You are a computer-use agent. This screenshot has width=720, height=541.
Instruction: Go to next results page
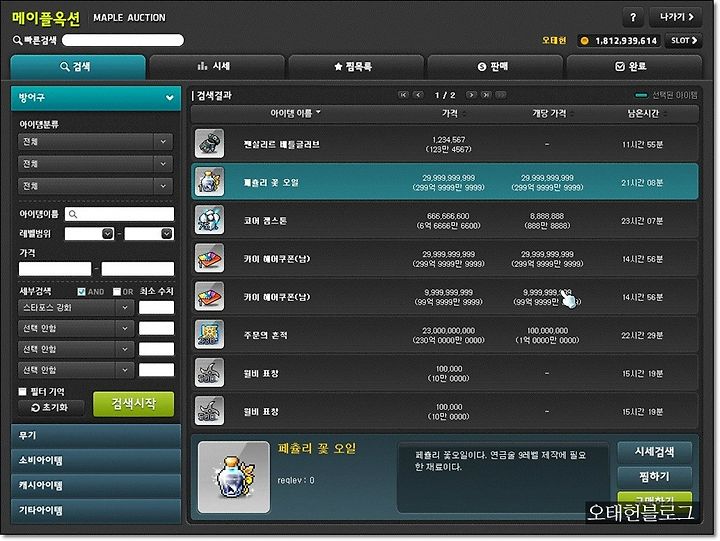click(x=471, y=95)
